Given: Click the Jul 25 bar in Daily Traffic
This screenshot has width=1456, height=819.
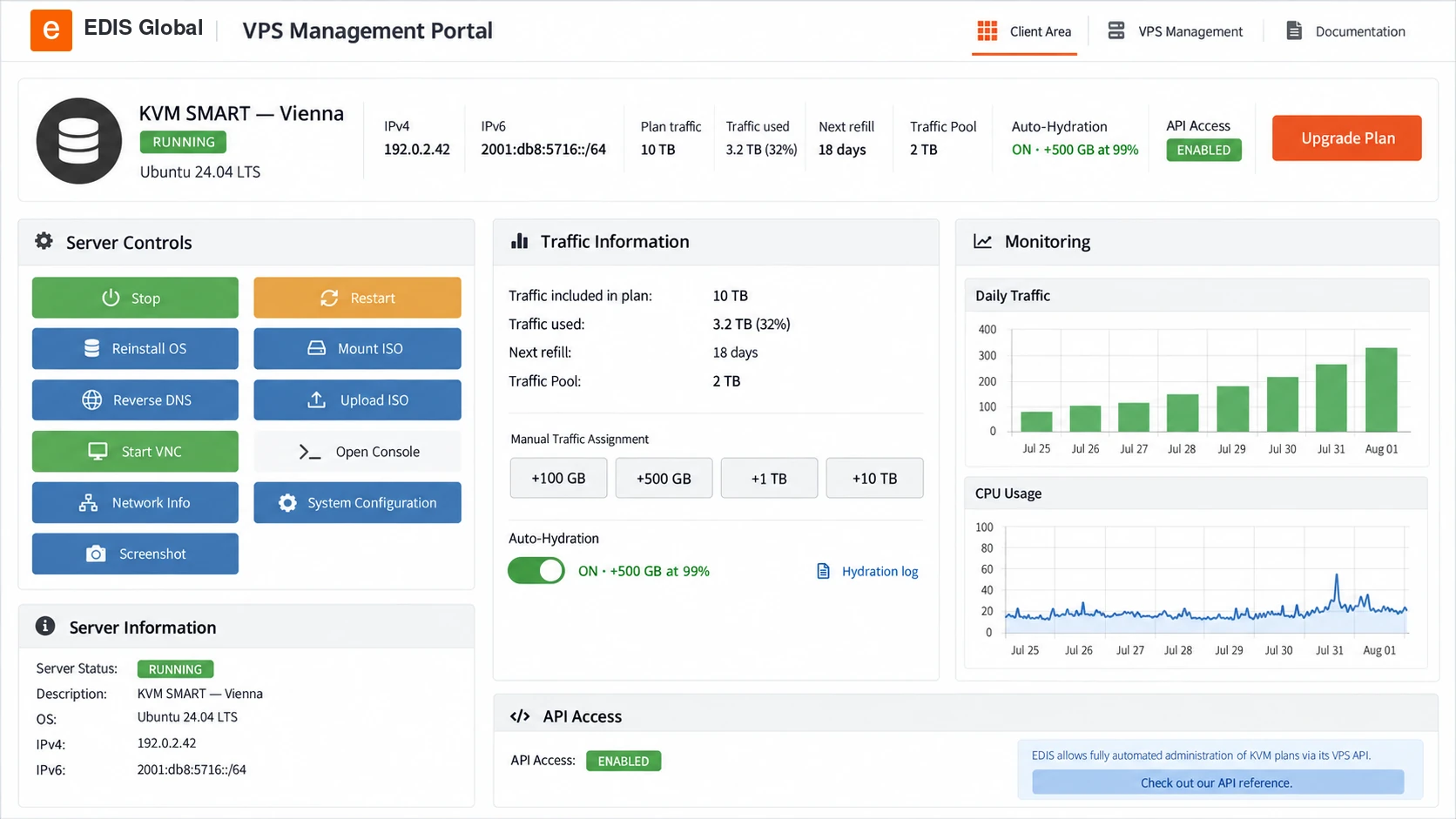Looking at the screenshot, I should 1036,422.
